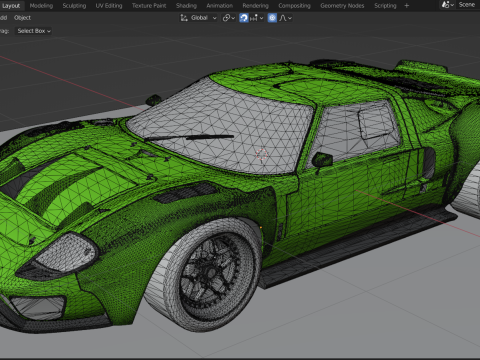This screenshot has width=480, height=360.
Task: Open the pivot point dropdown
Action: click(x=229, y=18)
